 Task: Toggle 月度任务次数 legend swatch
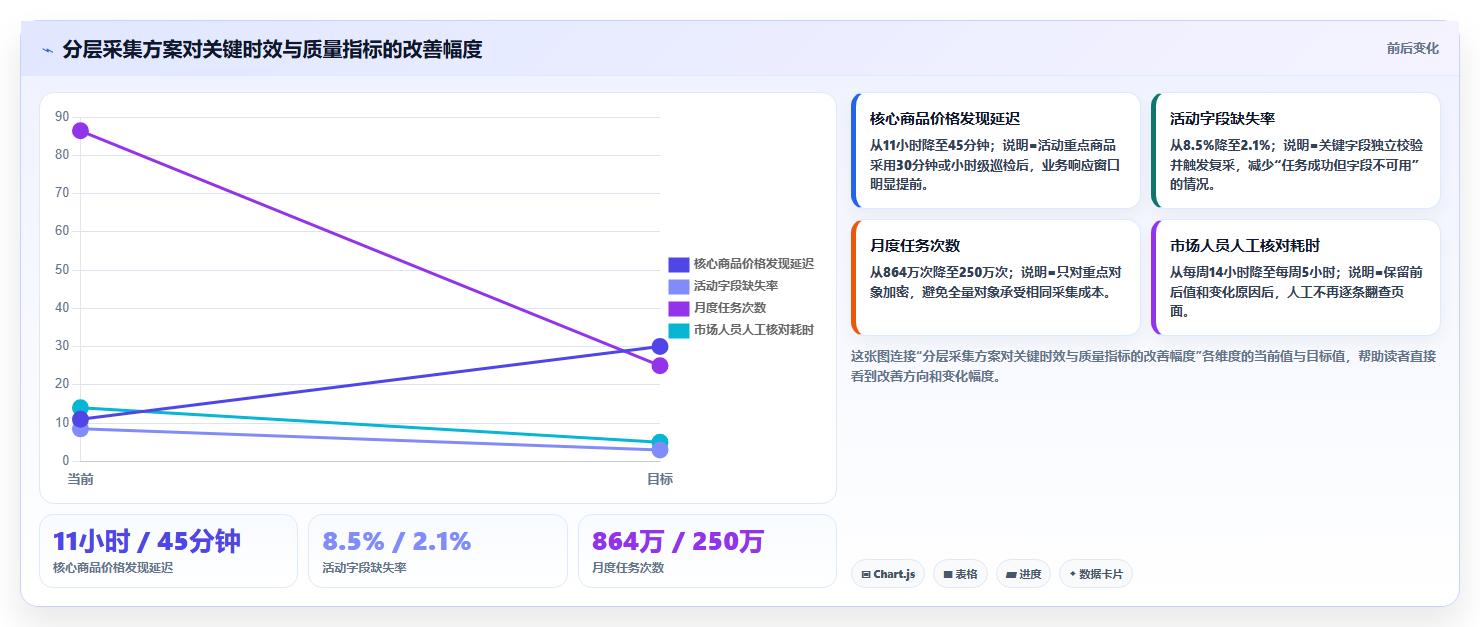point(679,308)
